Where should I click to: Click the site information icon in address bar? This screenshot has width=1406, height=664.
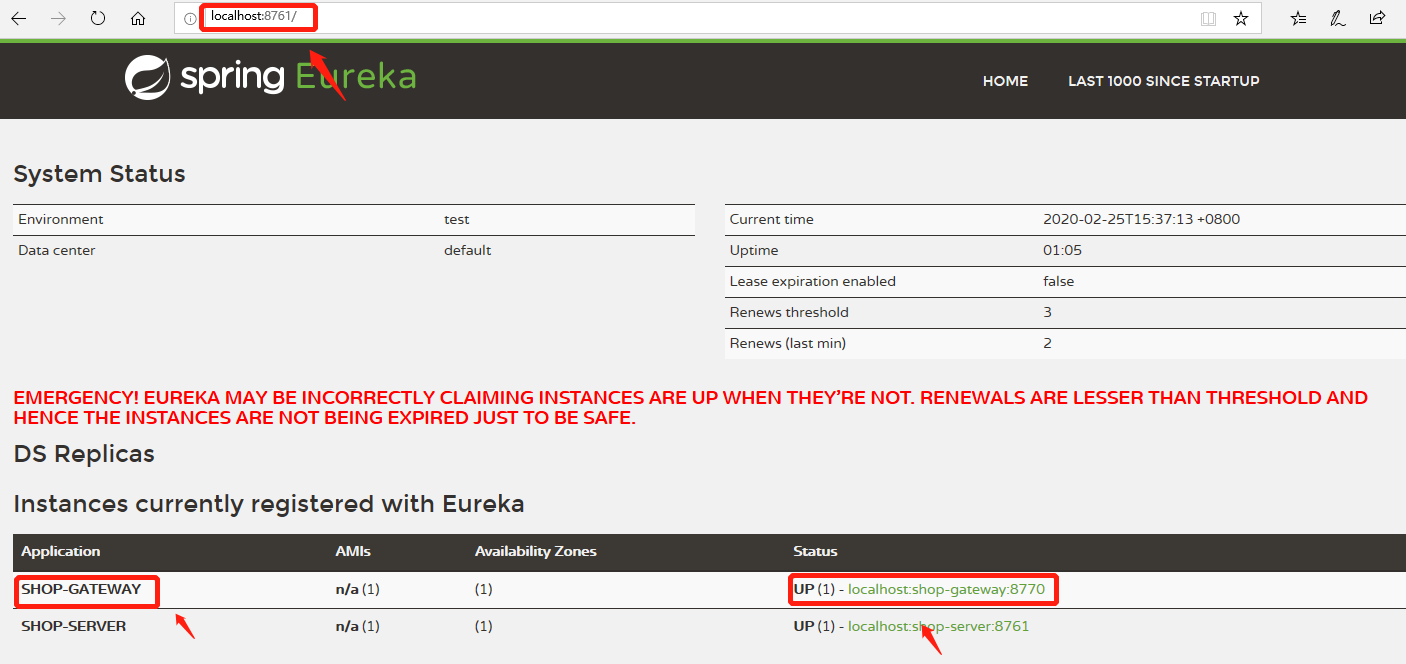click(x=189, y=17)
